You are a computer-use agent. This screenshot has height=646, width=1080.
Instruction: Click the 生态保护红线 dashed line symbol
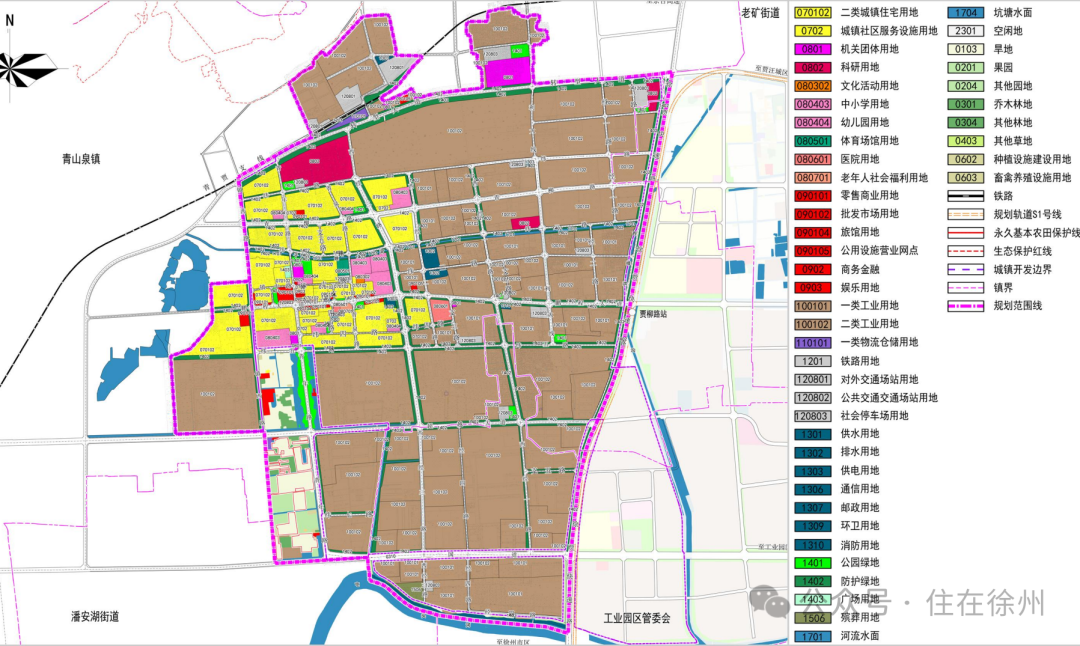tap(966, 251)
